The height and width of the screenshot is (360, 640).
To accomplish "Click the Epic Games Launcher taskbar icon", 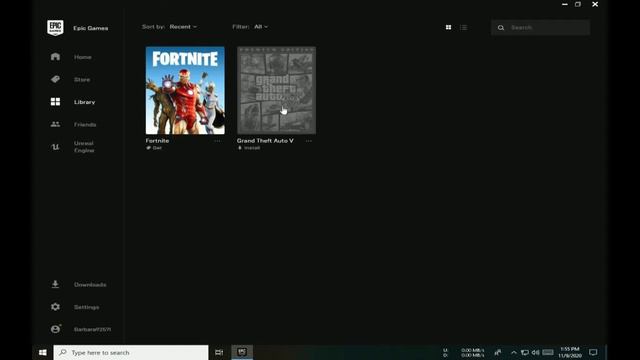I will pos(242,352).
